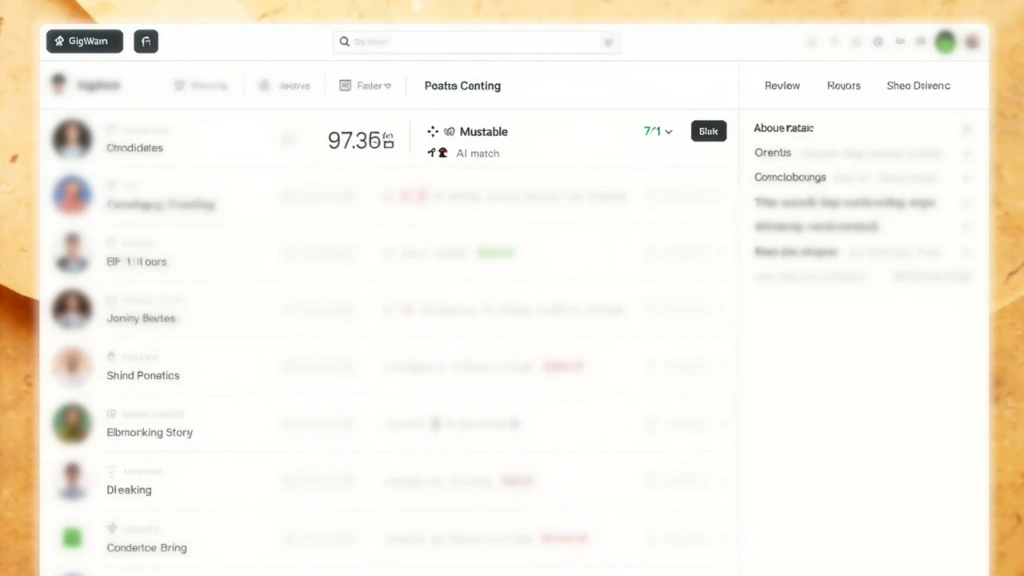Open the search bar dropdown chevron
The width and height of the screenshot is (1024, 576).
(x=608, y=42)
